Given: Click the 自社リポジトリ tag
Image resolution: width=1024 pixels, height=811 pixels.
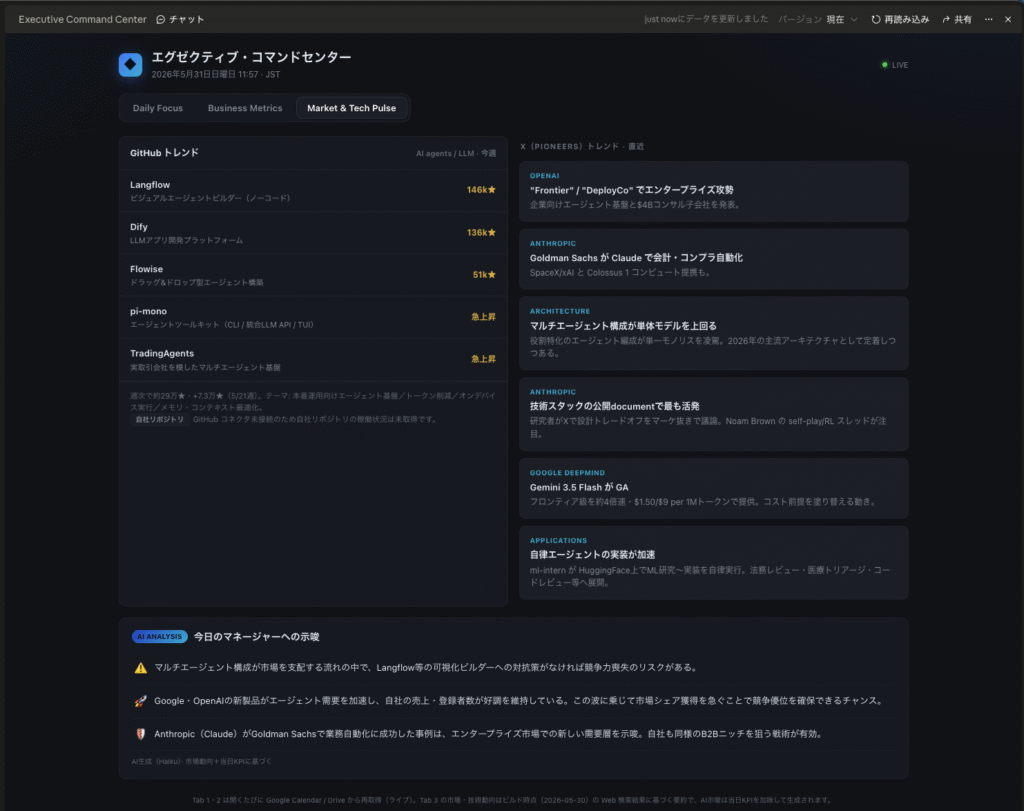Looking at the screenshot, I should click(x=160, y=419).
